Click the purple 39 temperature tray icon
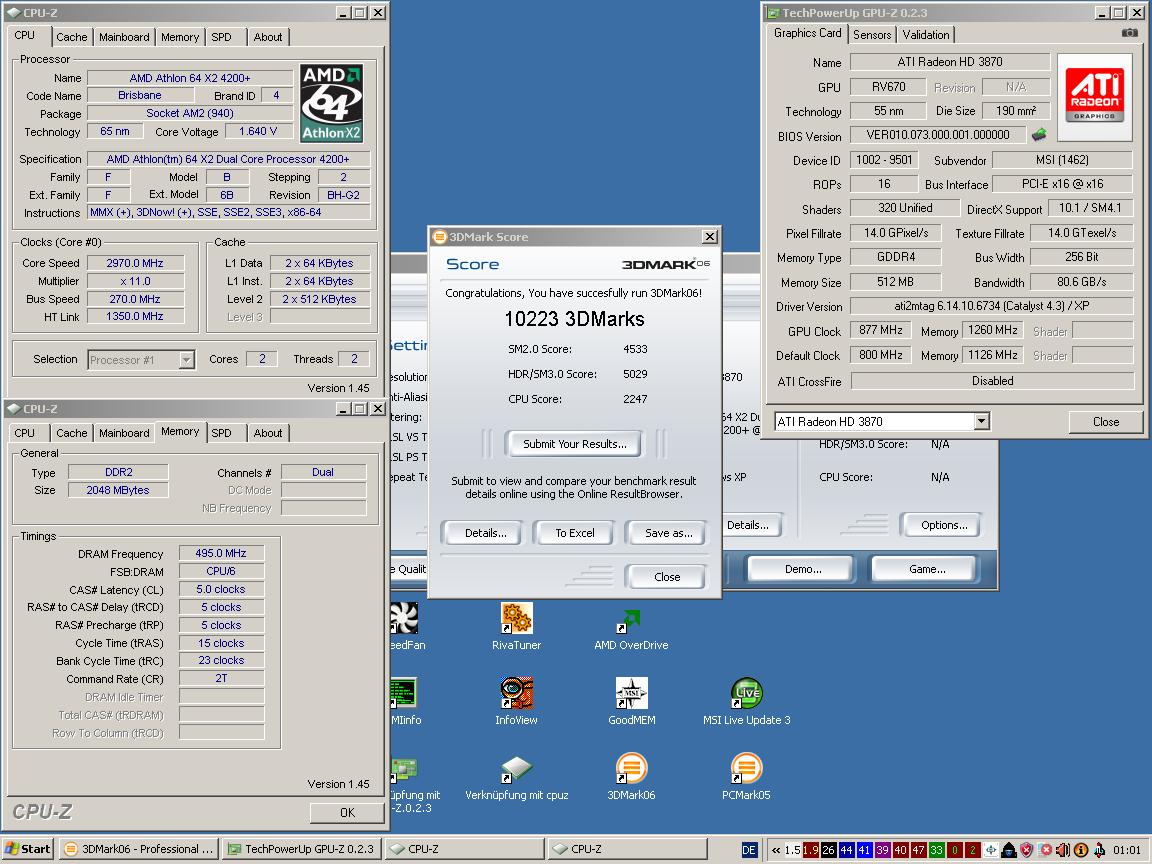This screenshot has height=864, width=1152. coord(882,850)
